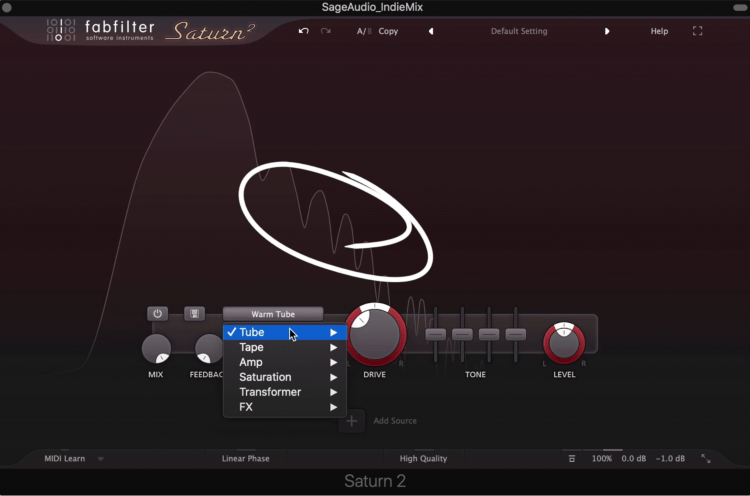Viewport: 750px width, 496px height.
Task: Expand the Amp submenu arrow
Action: point(333,362)
